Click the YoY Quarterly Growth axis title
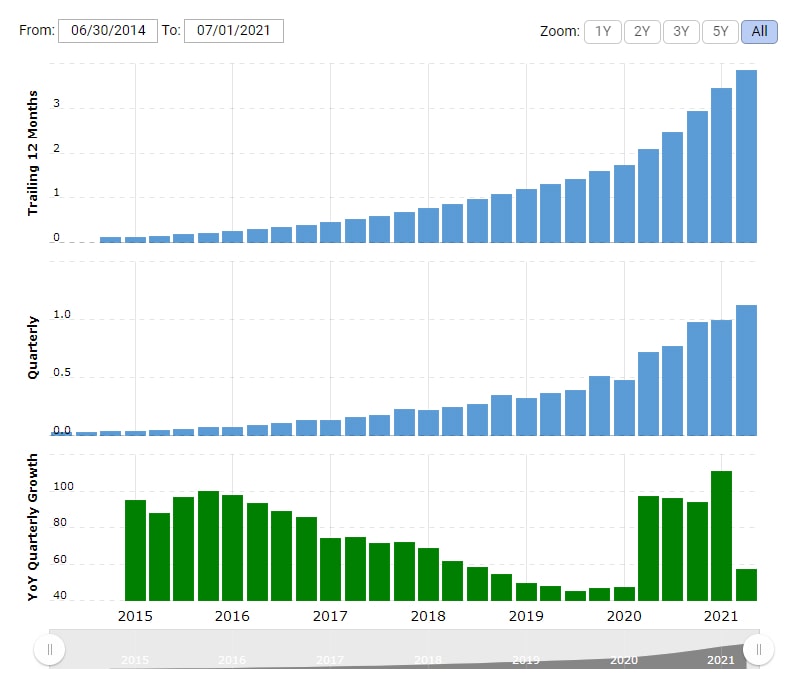The width and height of the screenshot is (802, 686). coord(33,527)
